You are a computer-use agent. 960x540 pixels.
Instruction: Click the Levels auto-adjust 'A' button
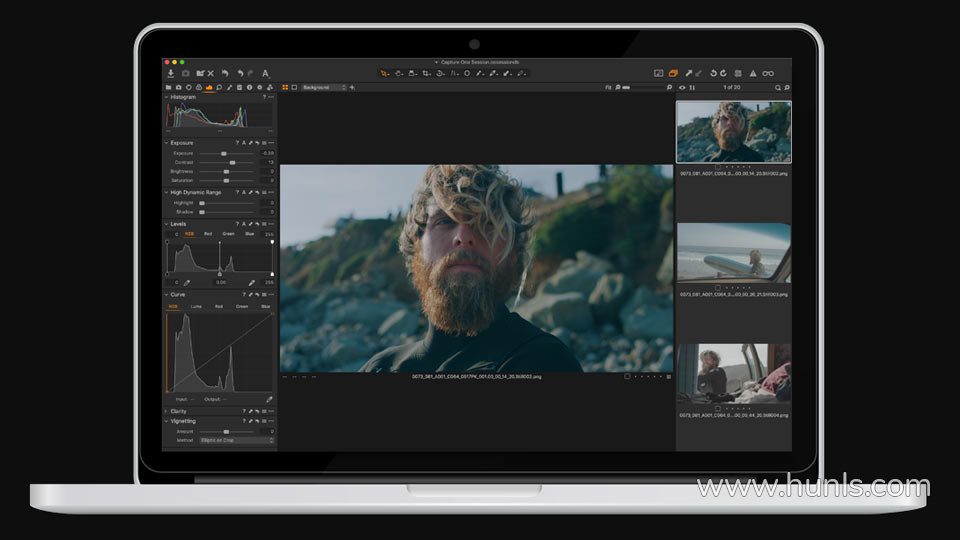(244, 224)
